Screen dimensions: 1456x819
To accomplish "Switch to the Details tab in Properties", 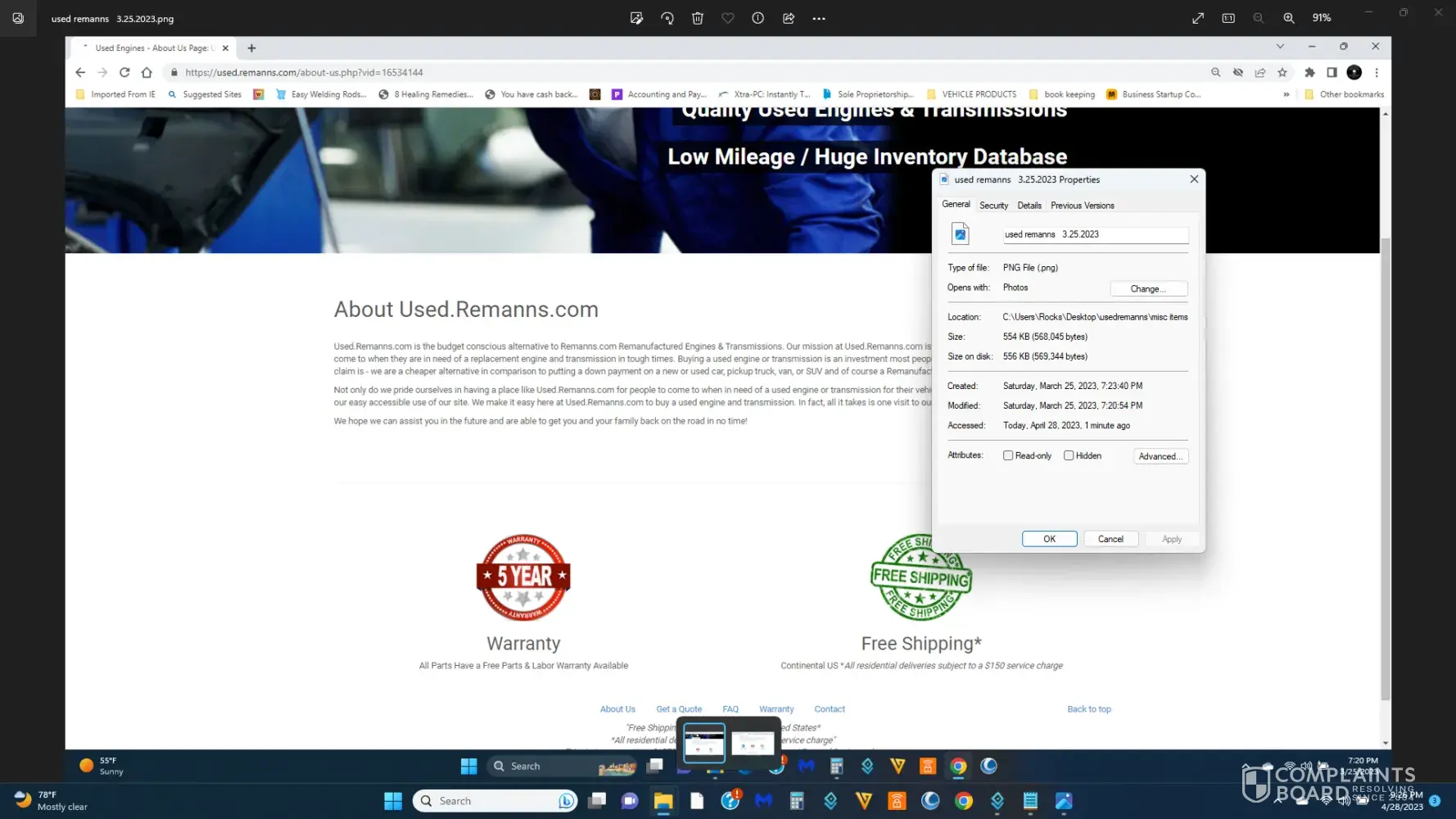I will pyautogui.click(x=1029, y=206).
